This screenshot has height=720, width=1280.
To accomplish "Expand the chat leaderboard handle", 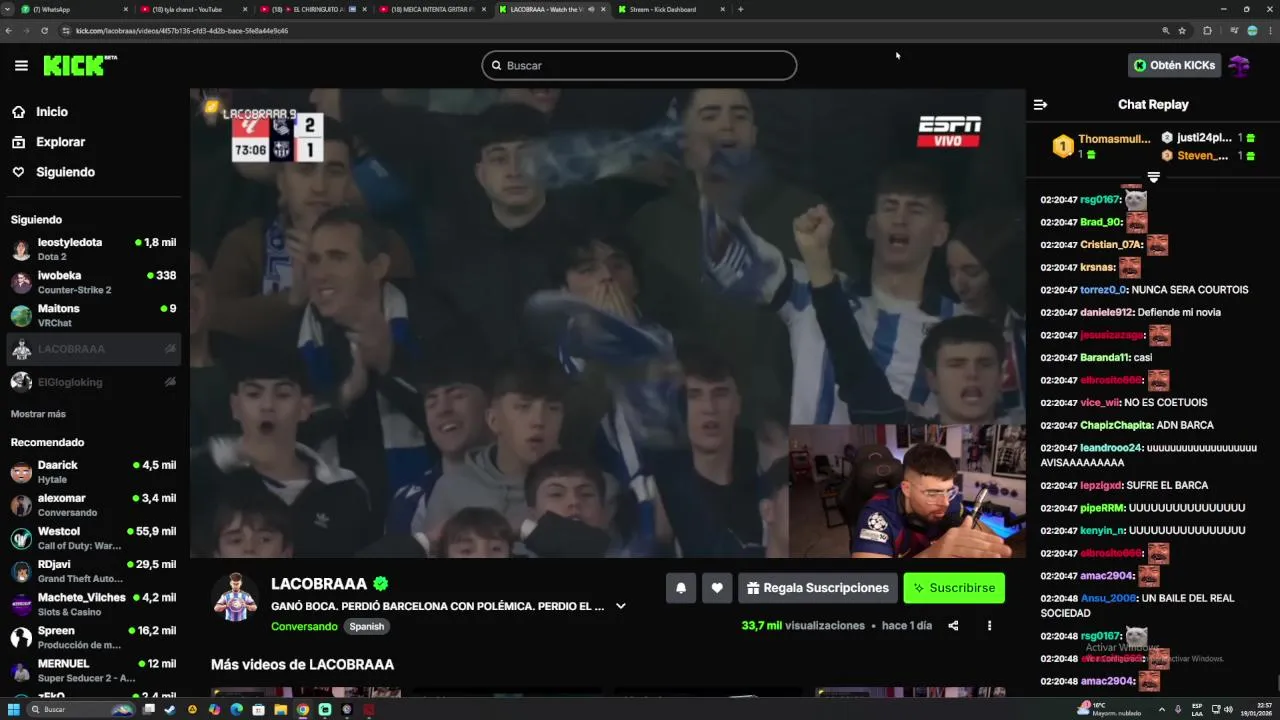I will [1153, 177].
